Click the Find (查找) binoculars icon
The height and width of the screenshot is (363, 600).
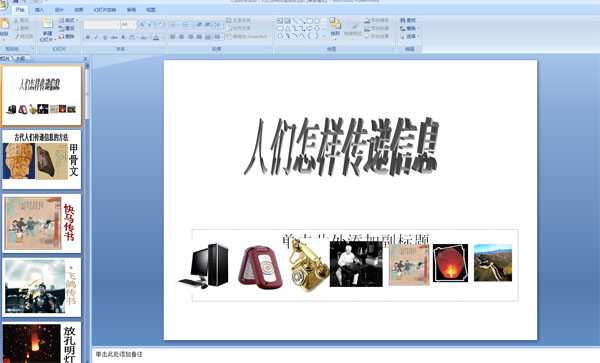click(x=403, y=20)
